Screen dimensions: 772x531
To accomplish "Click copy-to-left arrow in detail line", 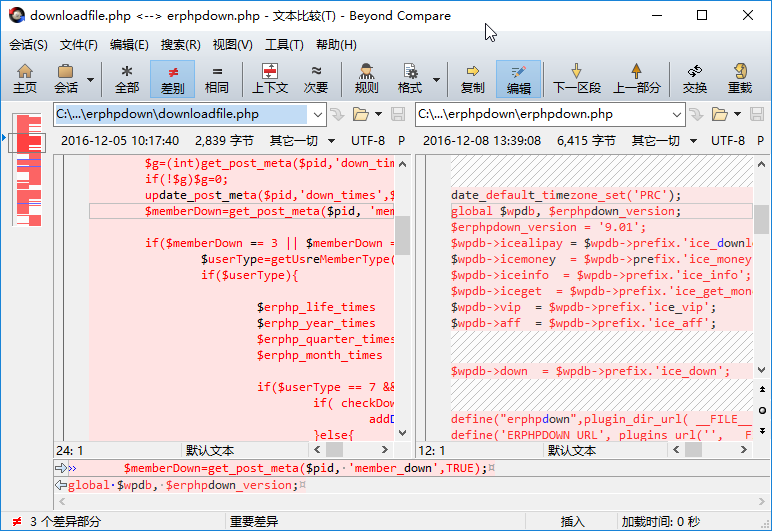I will coord(61,485).
